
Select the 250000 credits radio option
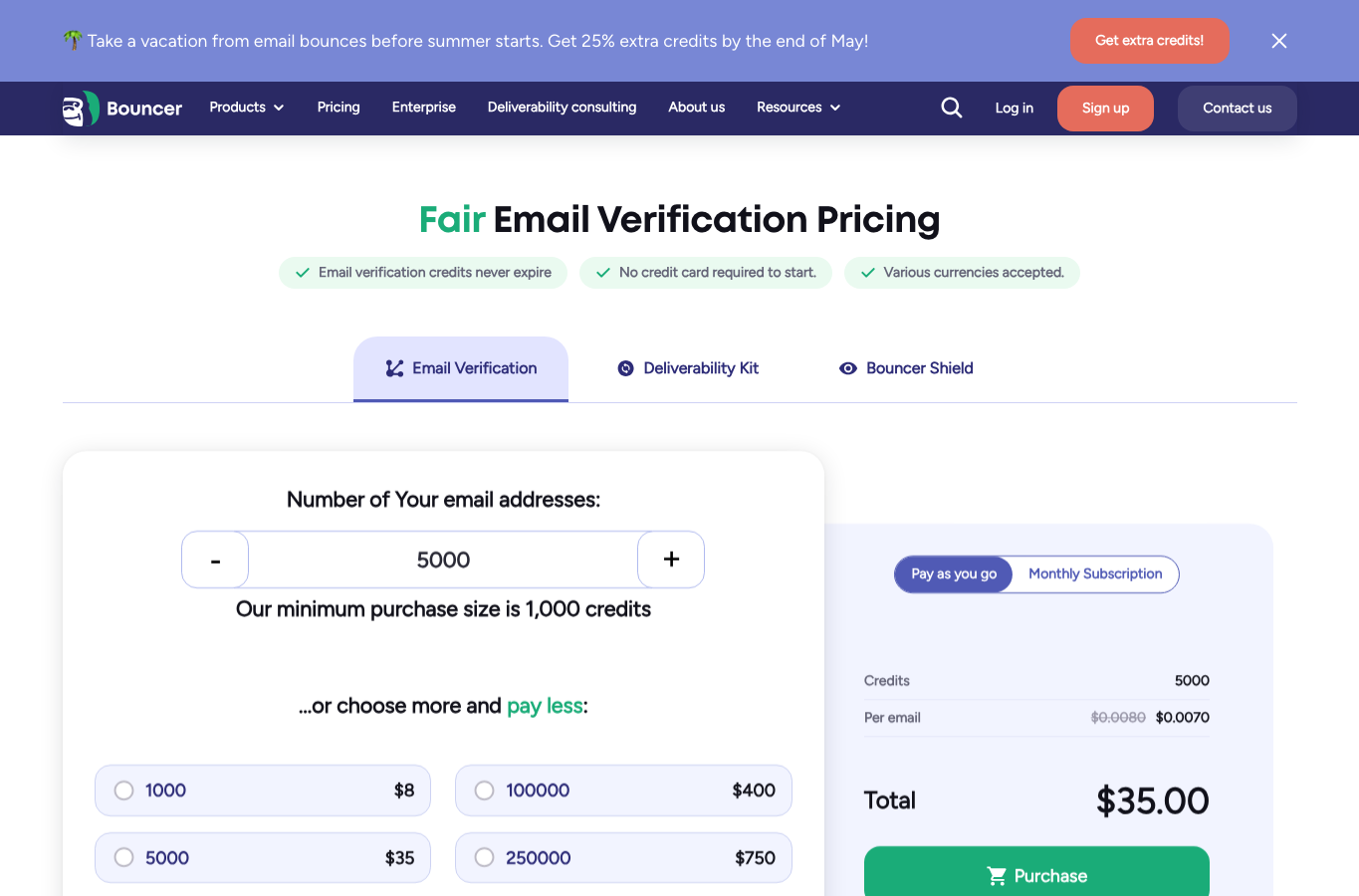[x=485, y=857]
